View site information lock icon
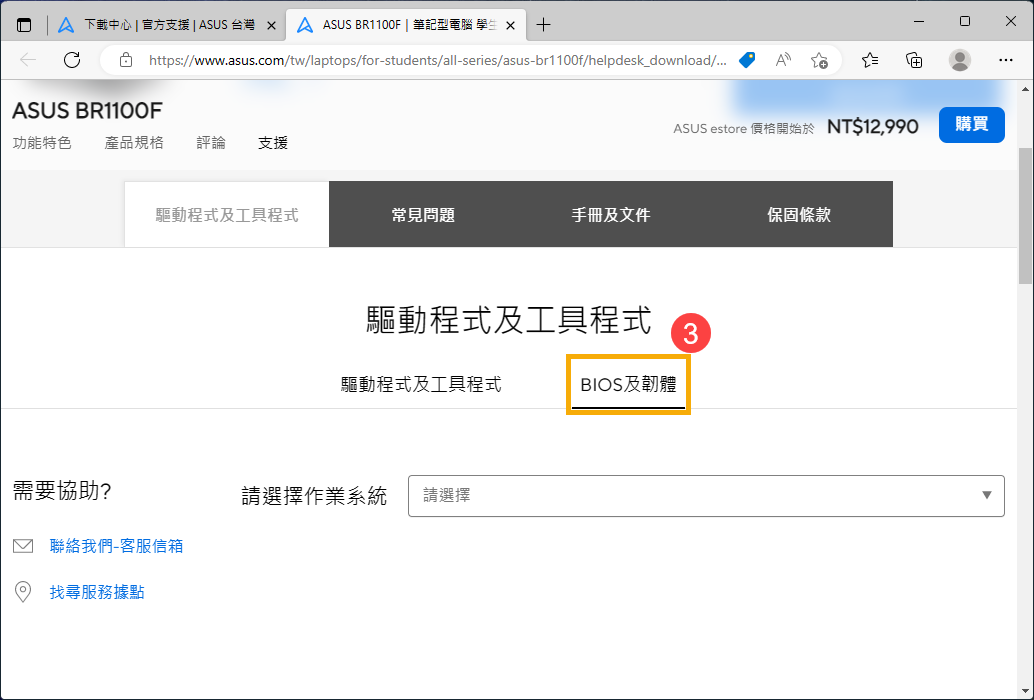1034x700 pixels. pyautogui.click(x=125, y=60)
